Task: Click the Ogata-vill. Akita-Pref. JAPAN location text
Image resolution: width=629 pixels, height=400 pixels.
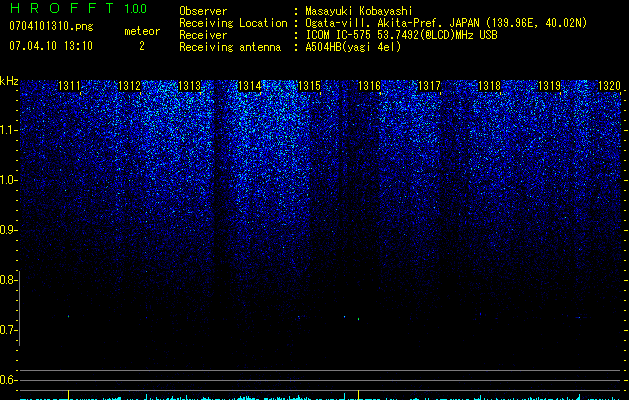Action: [x=446, y=23]
